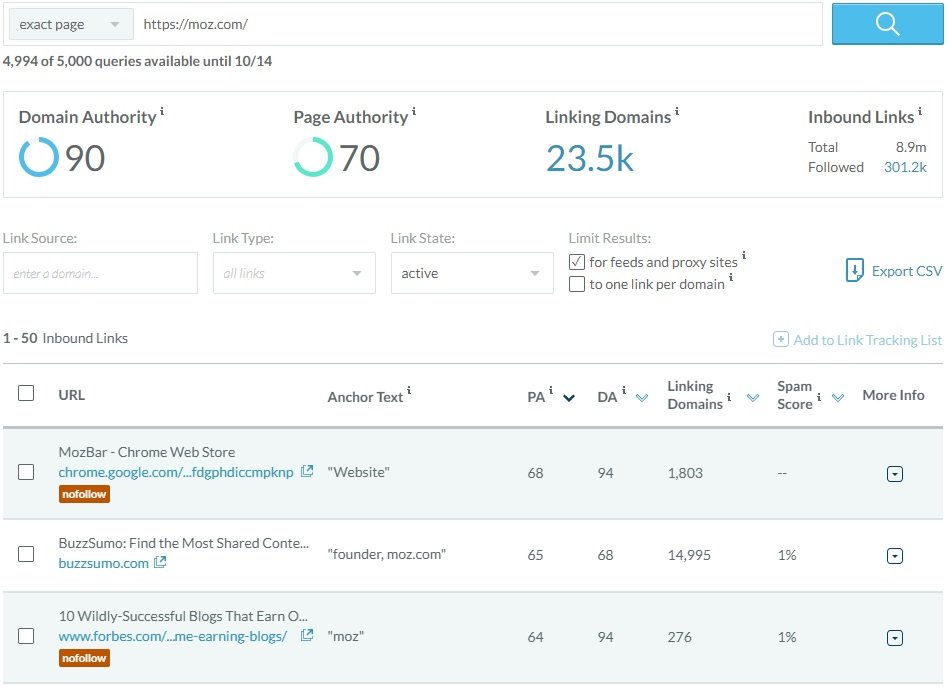Tick the BuzzSumo row checkbox
This screenshot has width=947, height=691.
(26, 554)
